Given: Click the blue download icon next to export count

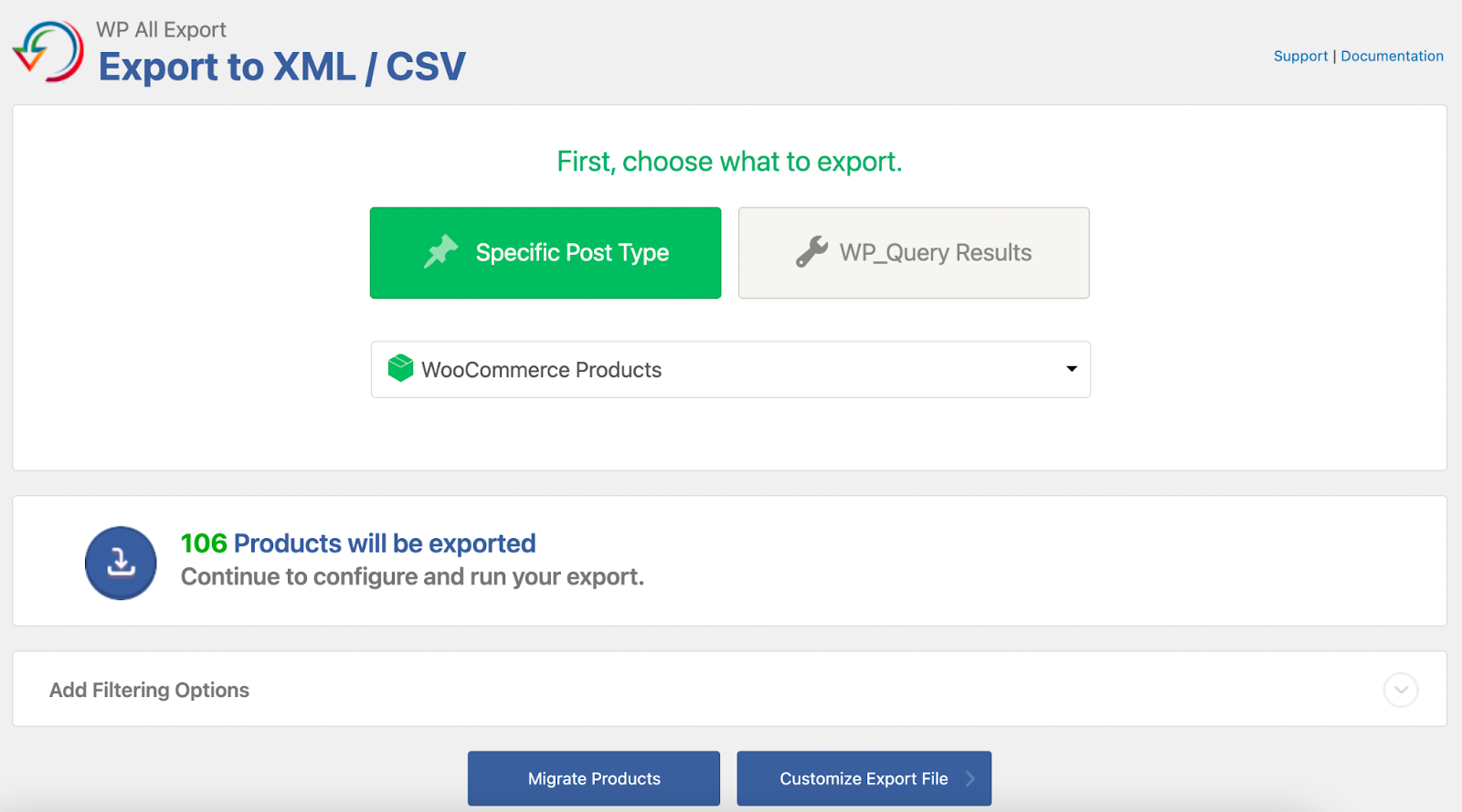Looking at the screenshot, I should tap(121, 563).
